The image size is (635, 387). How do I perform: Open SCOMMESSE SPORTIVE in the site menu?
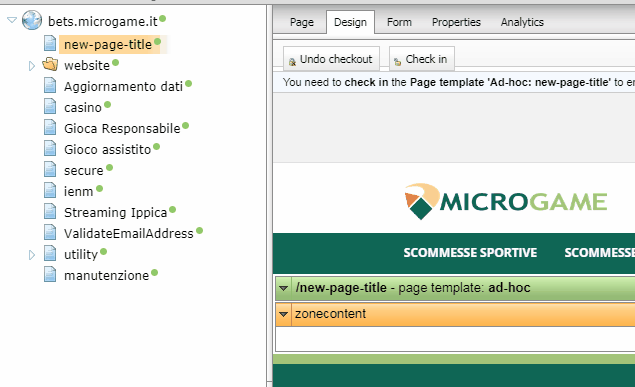pos(470,253)
